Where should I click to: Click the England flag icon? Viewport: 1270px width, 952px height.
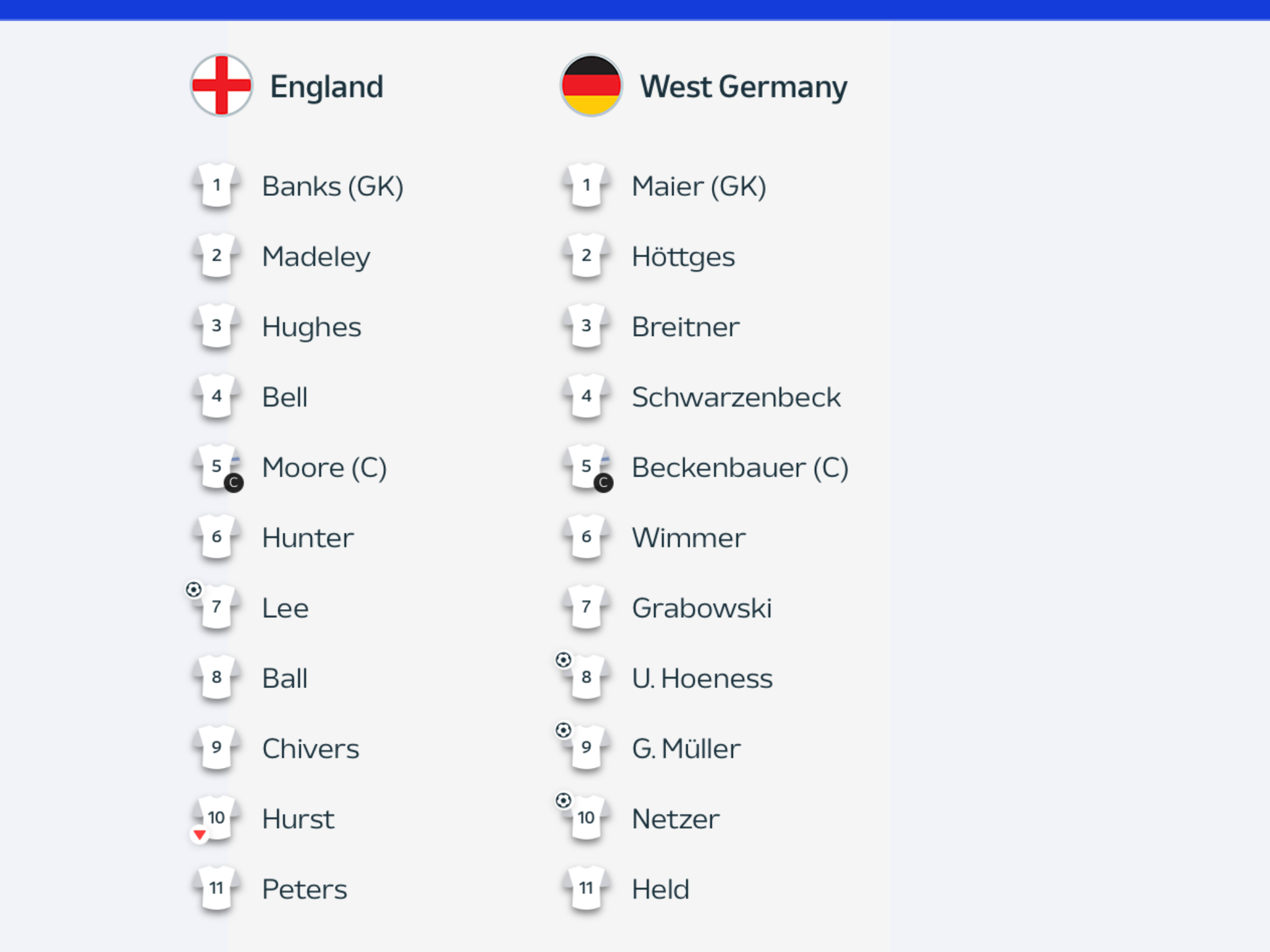(221, 85)
